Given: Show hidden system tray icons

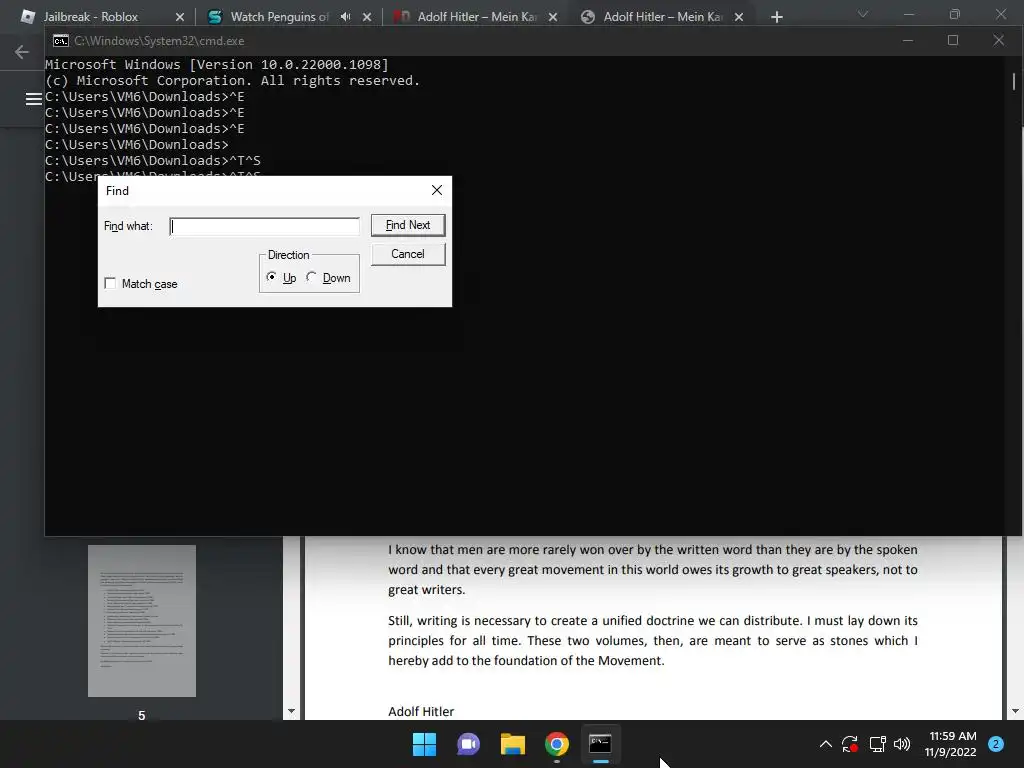Looking at the screenshot, I should [x=825, y=744].
